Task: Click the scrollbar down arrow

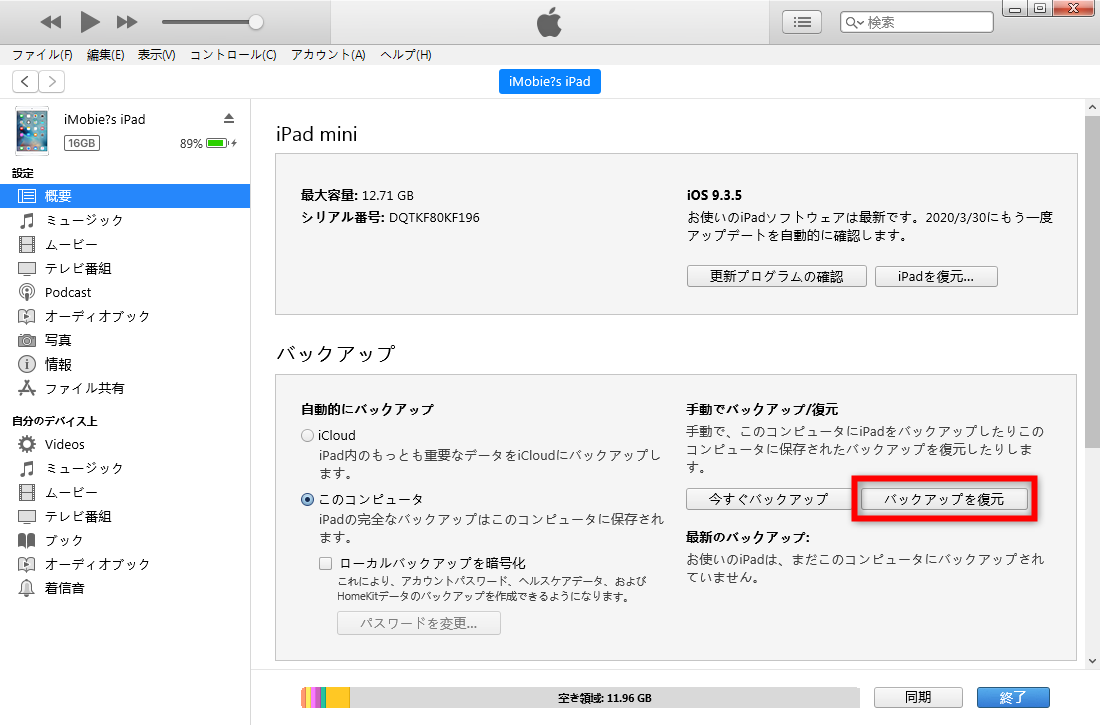Action: [x=1092, y=660]
